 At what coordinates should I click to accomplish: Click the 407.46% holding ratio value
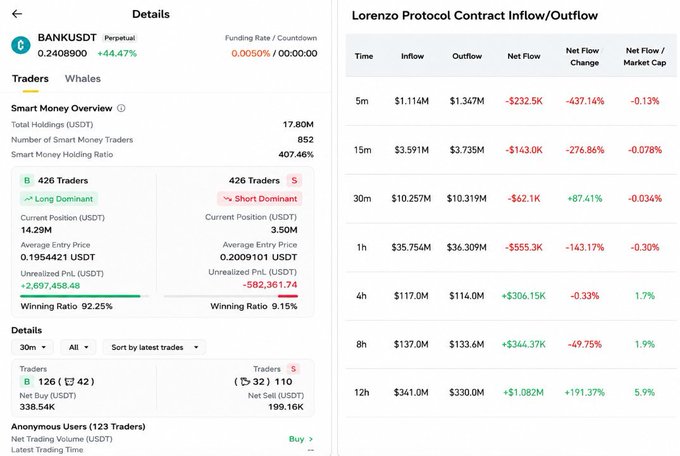[296, 154]
